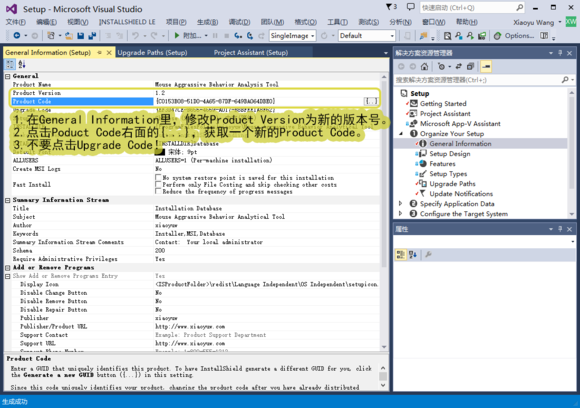Click the green Start debugging arrow
Image resolution: width=580 pixels, height=408 pixels.
[177, 36]
